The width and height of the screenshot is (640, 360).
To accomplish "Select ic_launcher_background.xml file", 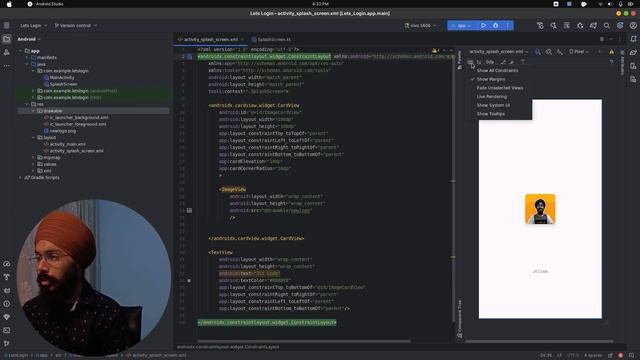I will click(x=76, y=118).
